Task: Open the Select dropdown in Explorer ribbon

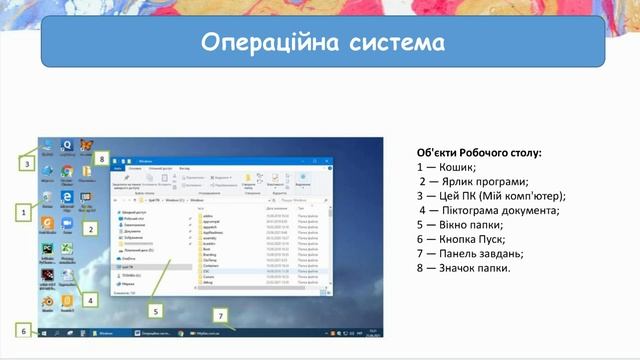Action: 303,181
